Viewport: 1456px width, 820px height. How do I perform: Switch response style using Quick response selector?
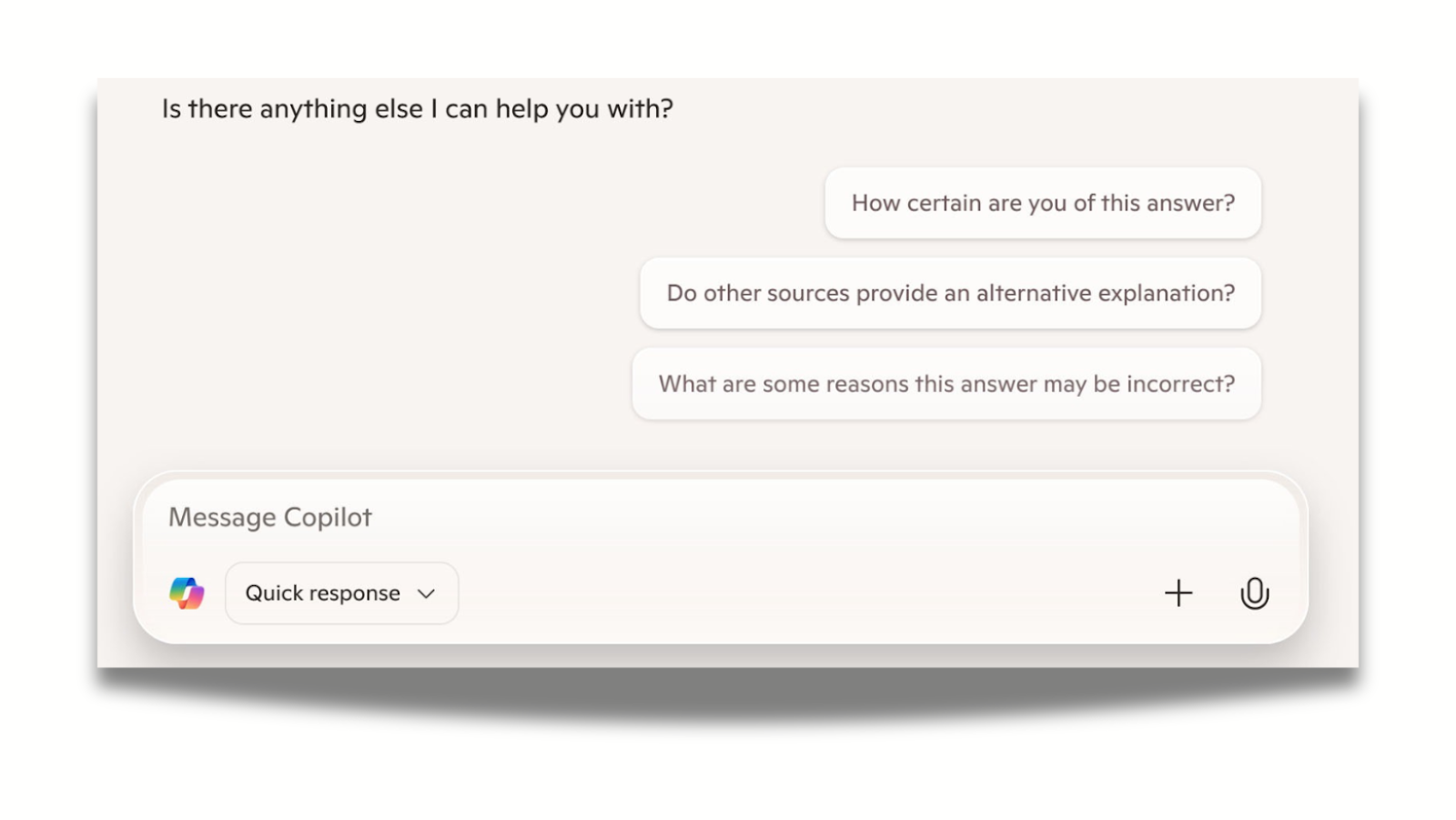pos(341,592)
